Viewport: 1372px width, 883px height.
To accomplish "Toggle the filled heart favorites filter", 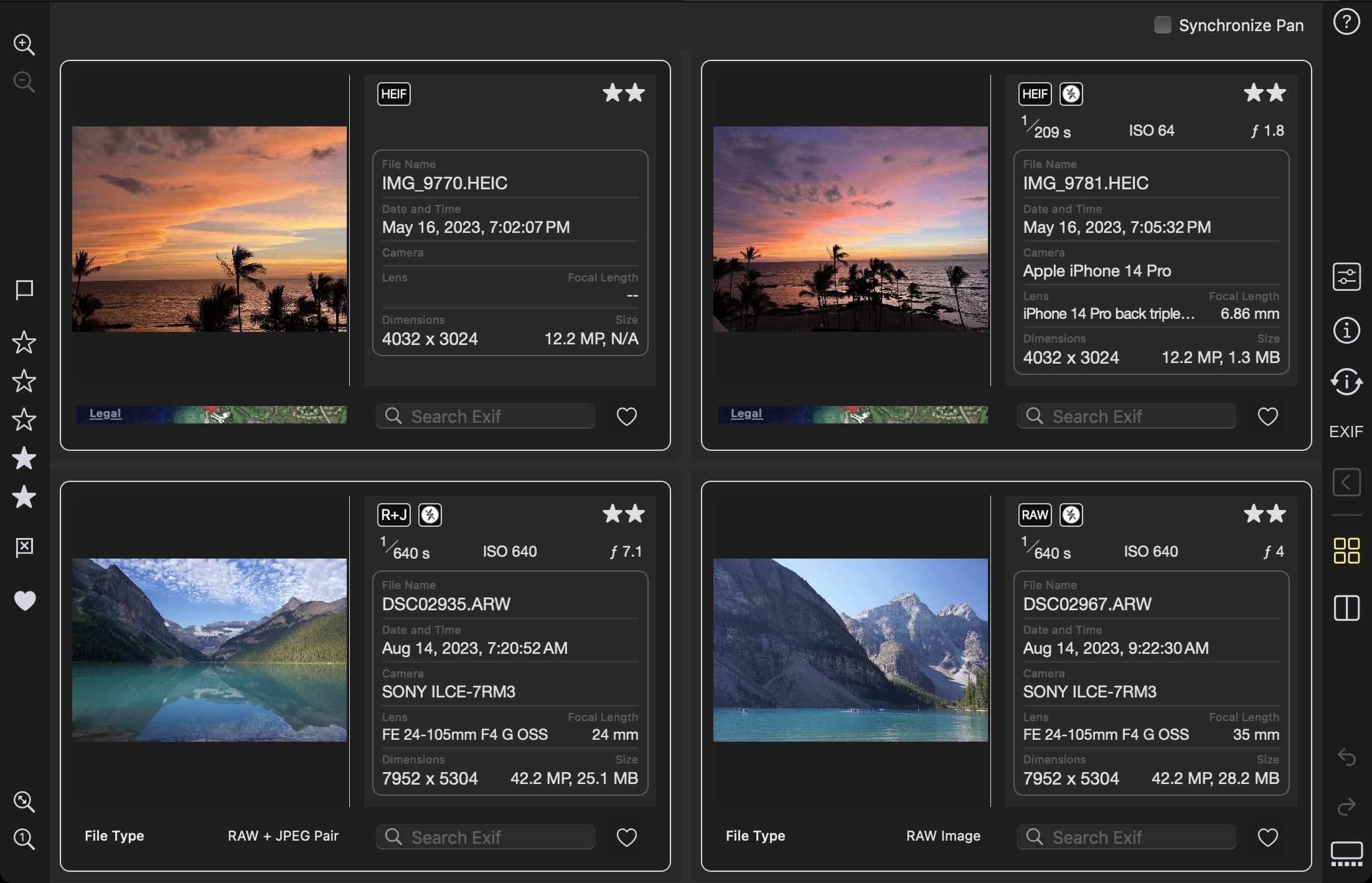I will coord(24,601).
